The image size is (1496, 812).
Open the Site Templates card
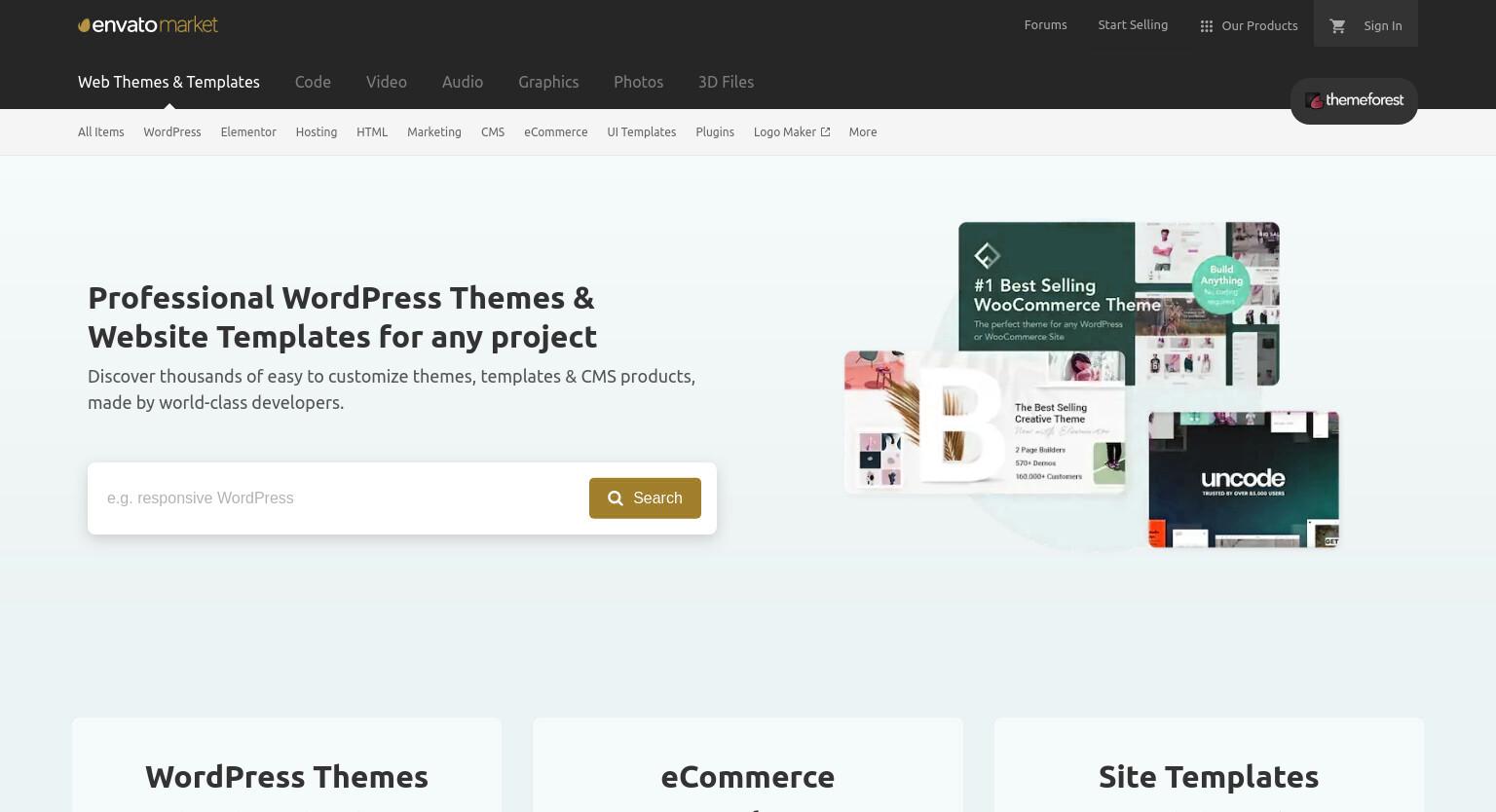pyautogui.click(x=1209, y=765)
